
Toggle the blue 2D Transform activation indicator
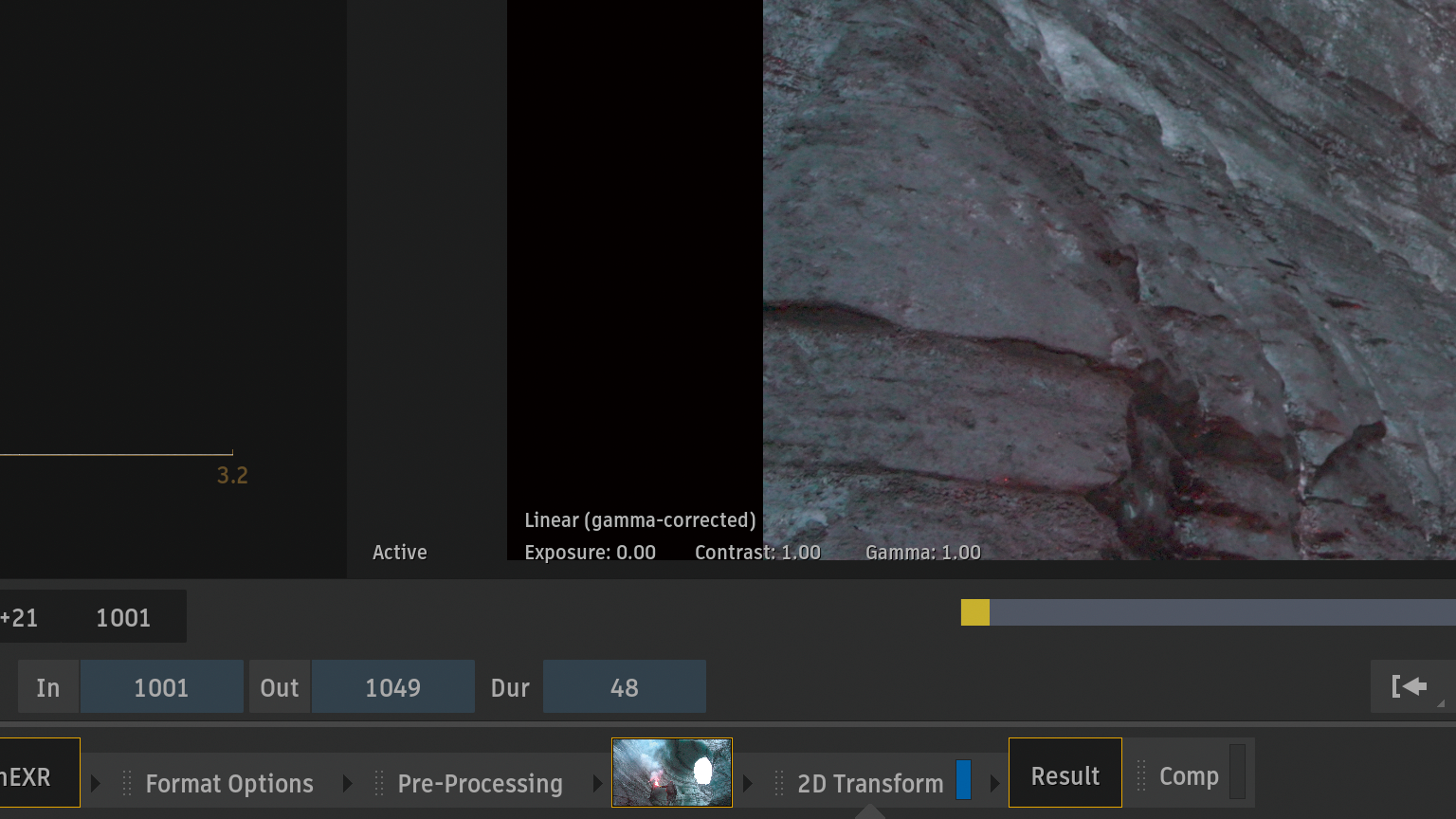[x=964, y=779]
